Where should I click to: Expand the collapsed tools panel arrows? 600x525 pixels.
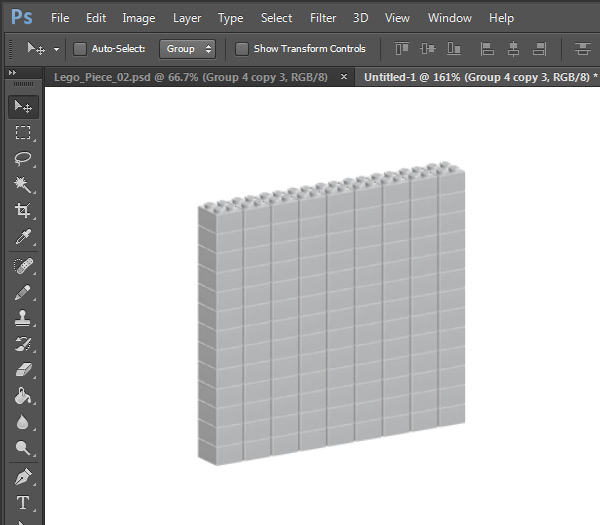coord(12,72)
